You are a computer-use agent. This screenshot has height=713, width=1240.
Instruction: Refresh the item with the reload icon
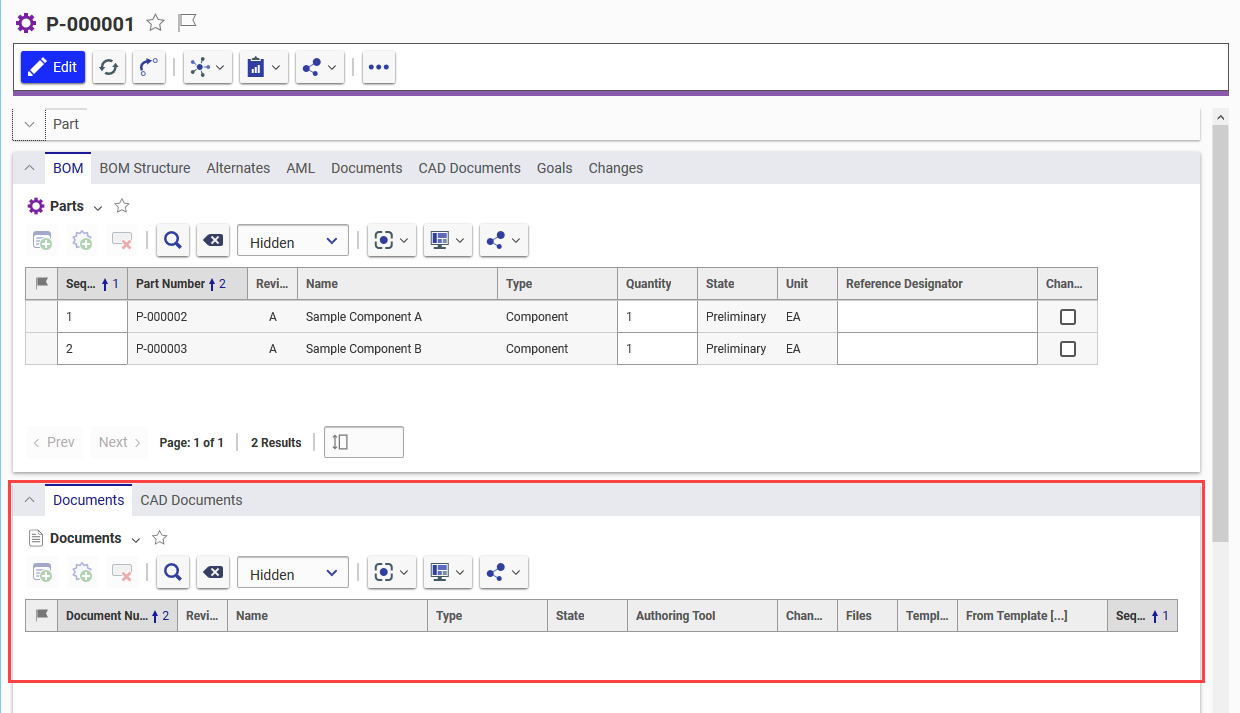pyautogui.click(x=109, y=67)
